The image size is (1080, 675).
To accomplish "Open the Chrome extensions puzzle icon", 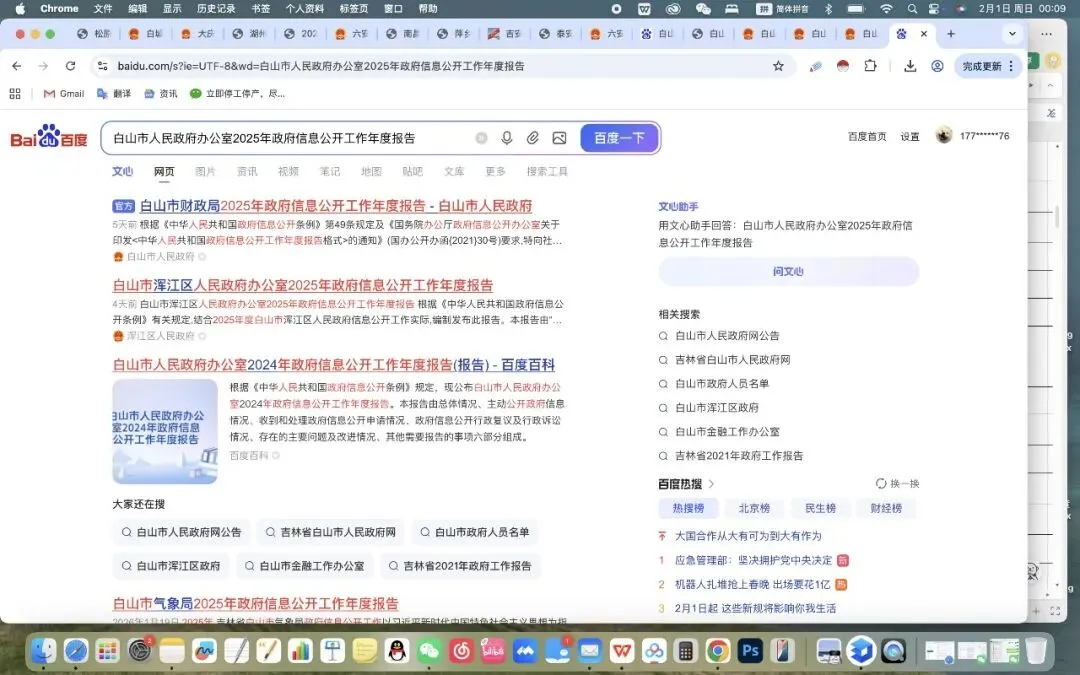I will pyautogui.click(x=871, y=66).
